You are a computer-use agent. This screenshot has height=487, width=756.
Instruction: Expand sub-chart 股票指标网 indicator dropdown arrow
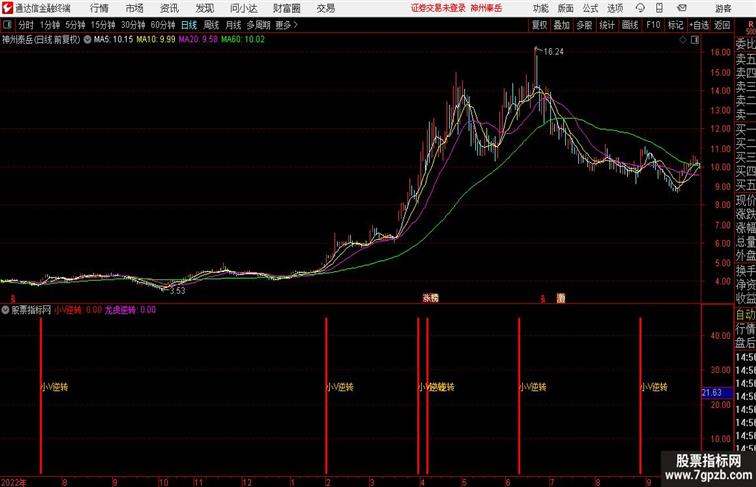tap(5, 310)
